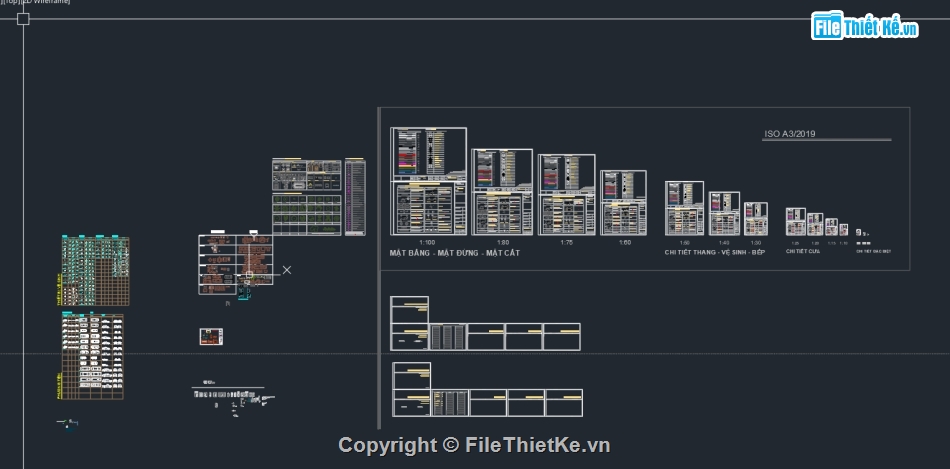Select the furniture block library sheet
950x469 pixels.
(307, 175)
